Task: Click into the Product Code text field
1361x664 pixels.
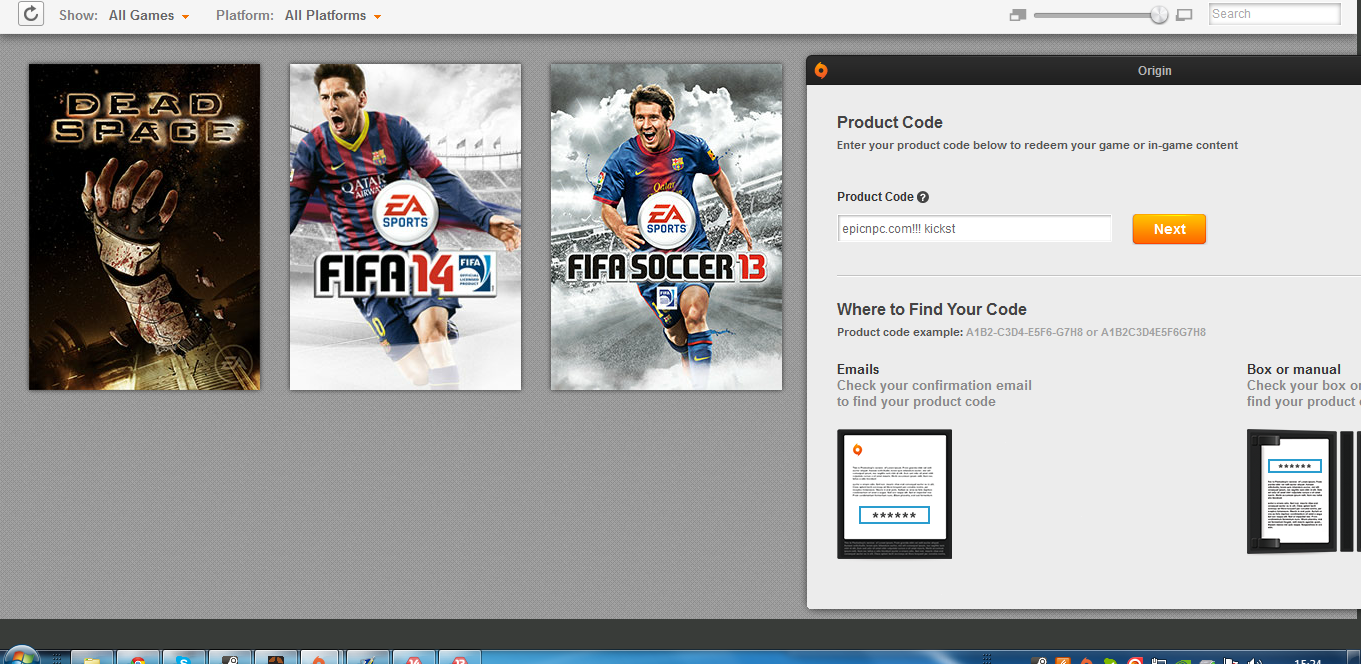Action: tap(974, 229)
